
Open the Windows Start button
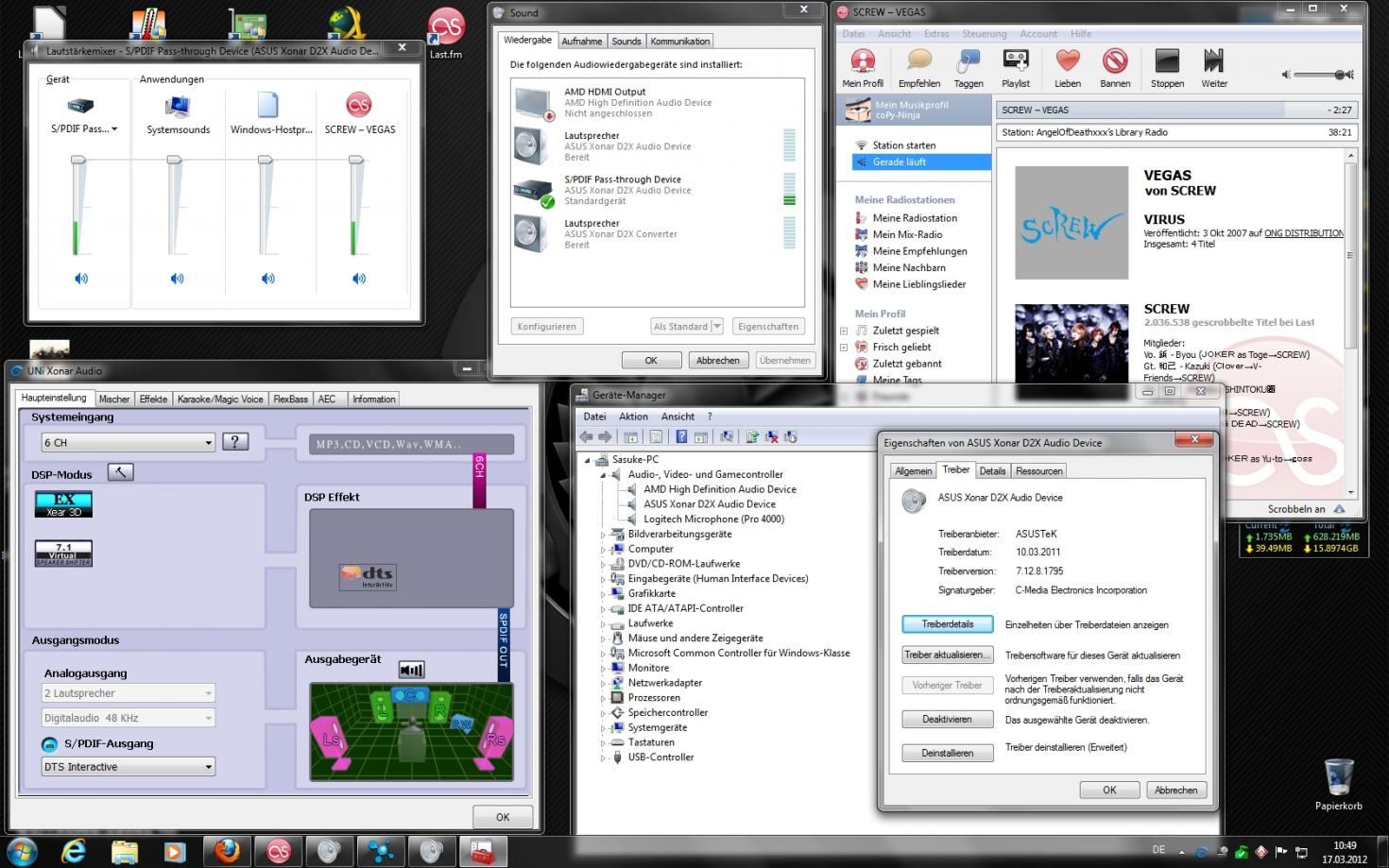(21, 850)
